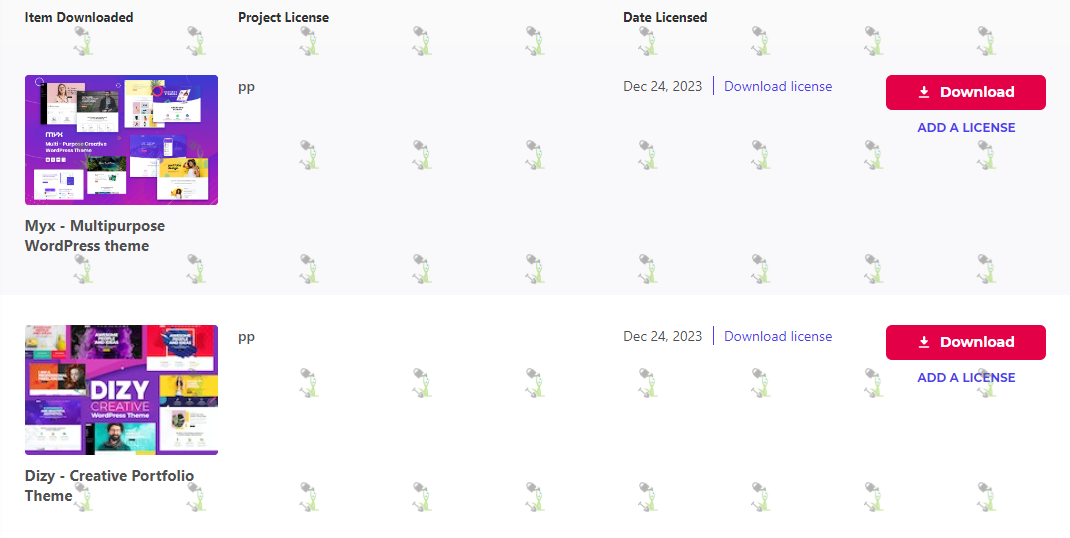This screenshot has width=1070, height=538.
Task: Select ADD A LICENSE under Dizy download
Action: coord(966,378)
